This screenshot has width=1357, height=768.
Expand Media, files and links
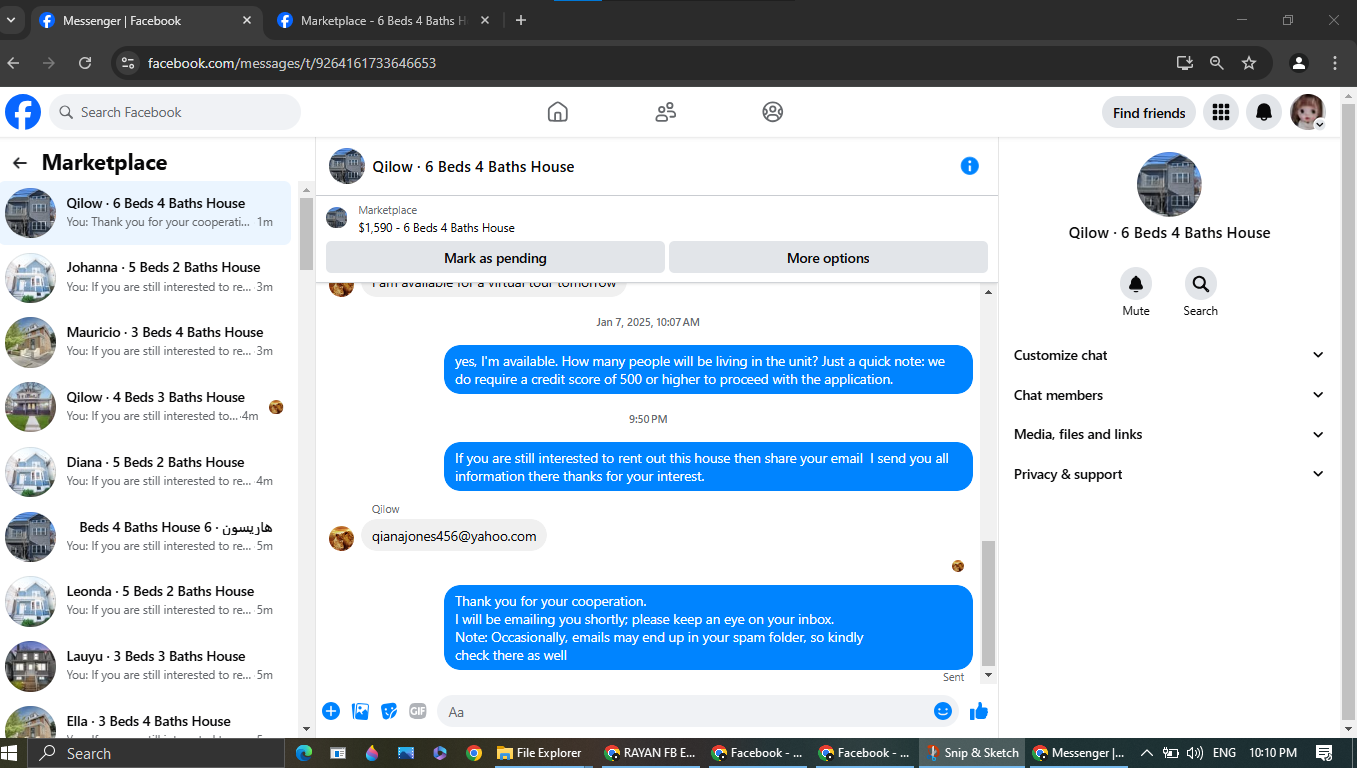tap(1168, 434)
